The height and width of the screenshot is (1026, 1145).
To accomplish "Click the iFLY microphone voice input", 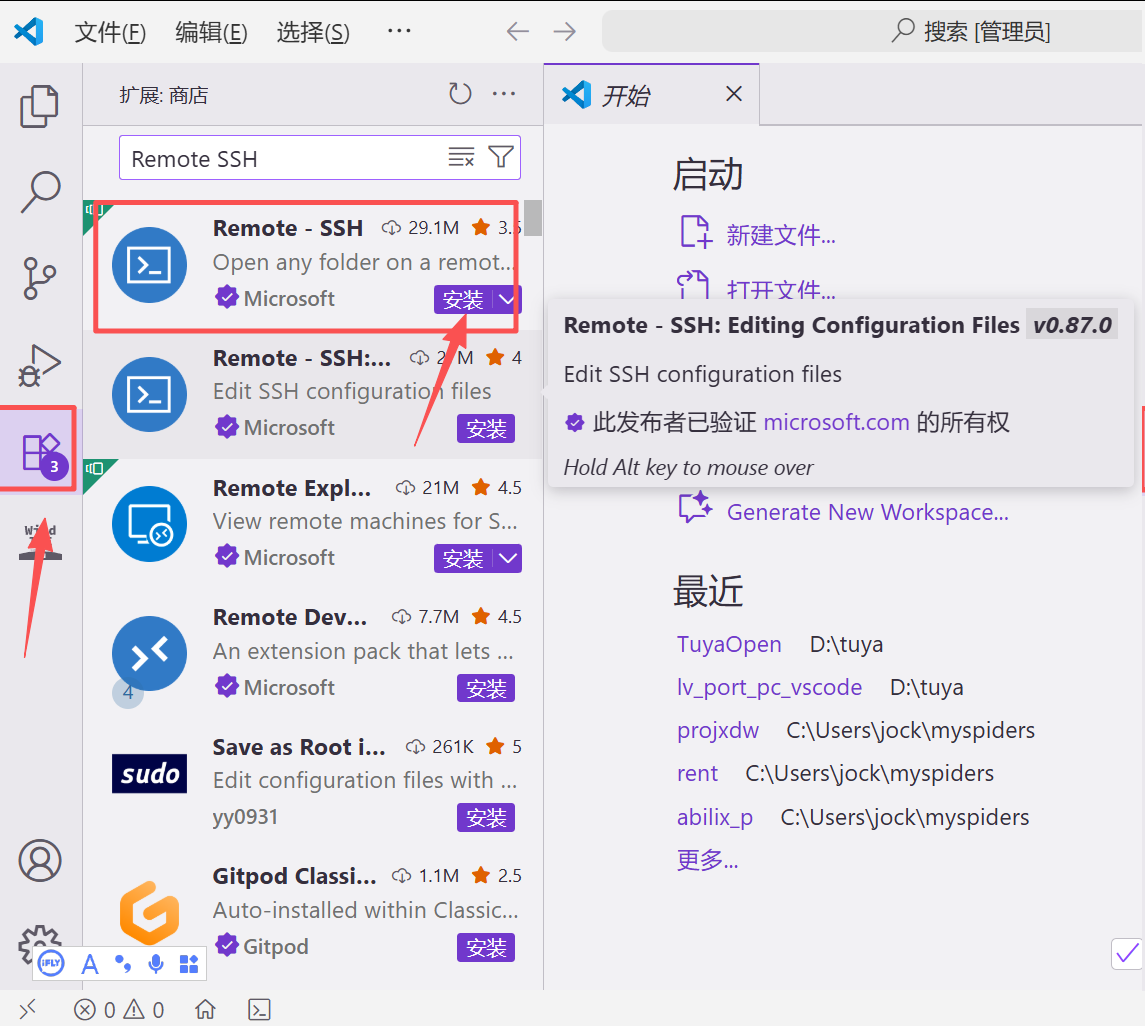I will click(156, 964).
